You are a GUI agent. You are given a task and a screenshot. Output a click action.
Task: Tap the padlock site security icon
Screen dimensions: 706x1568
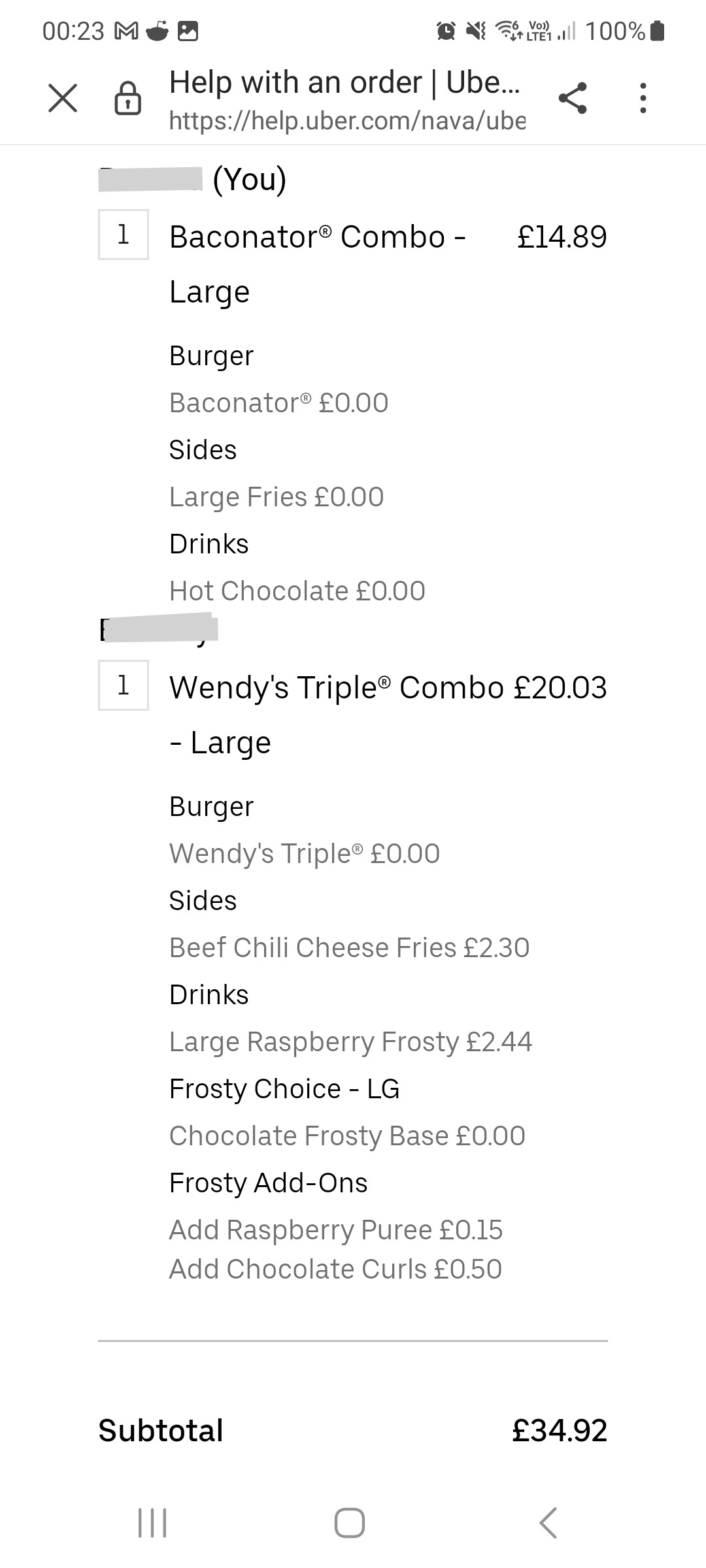click(x=127, y=99)
